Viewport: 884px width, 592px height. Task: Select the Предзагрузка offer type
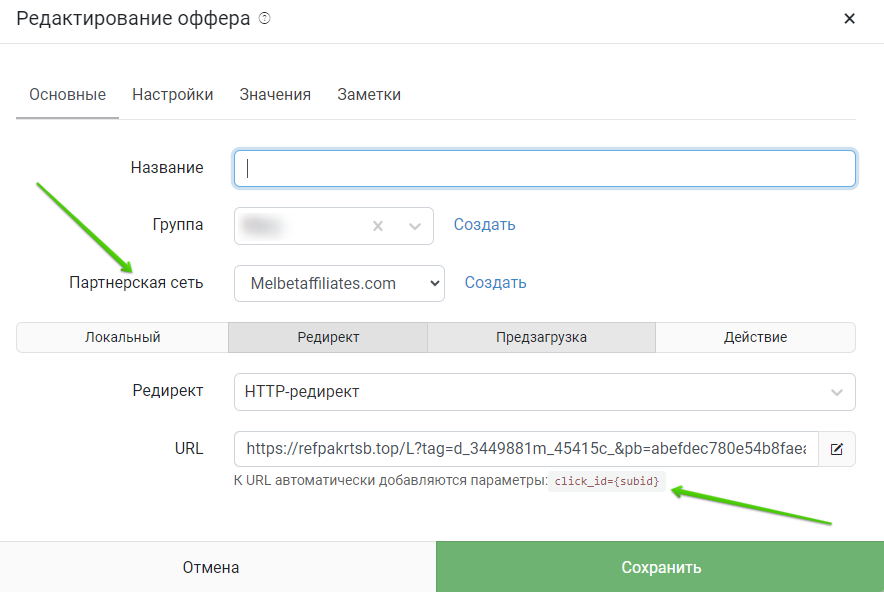point(541,337)
